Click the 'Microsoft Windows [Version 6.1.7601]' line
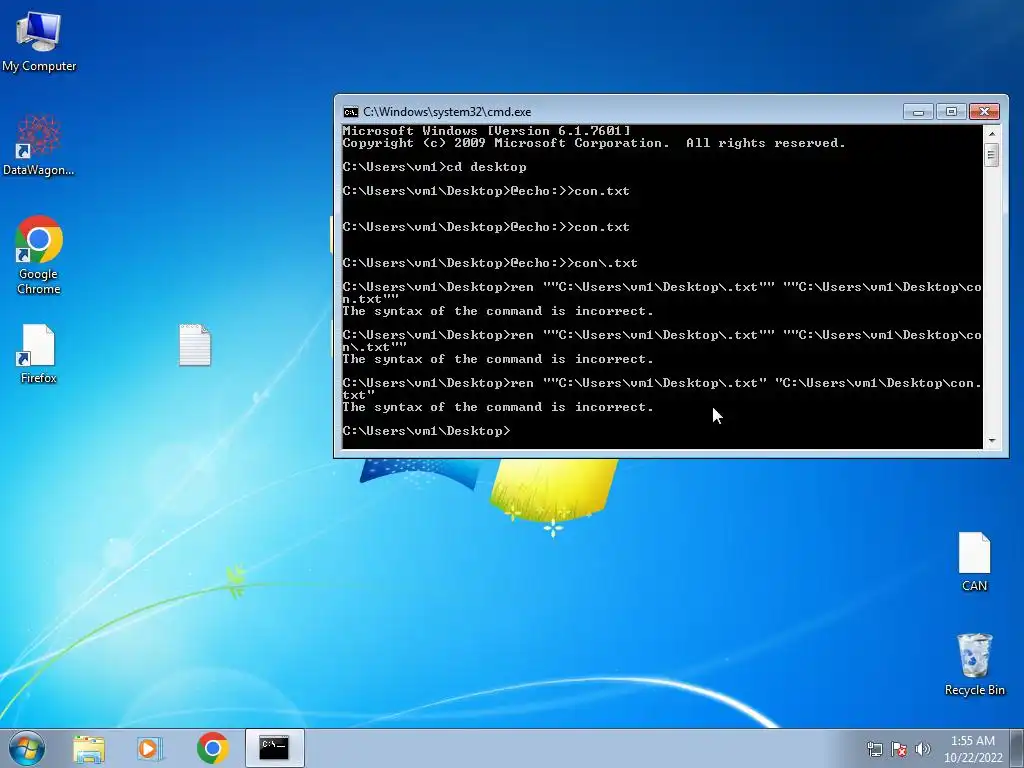The width and height of the screenshot is (1024, 768). [x=487, y=131]
